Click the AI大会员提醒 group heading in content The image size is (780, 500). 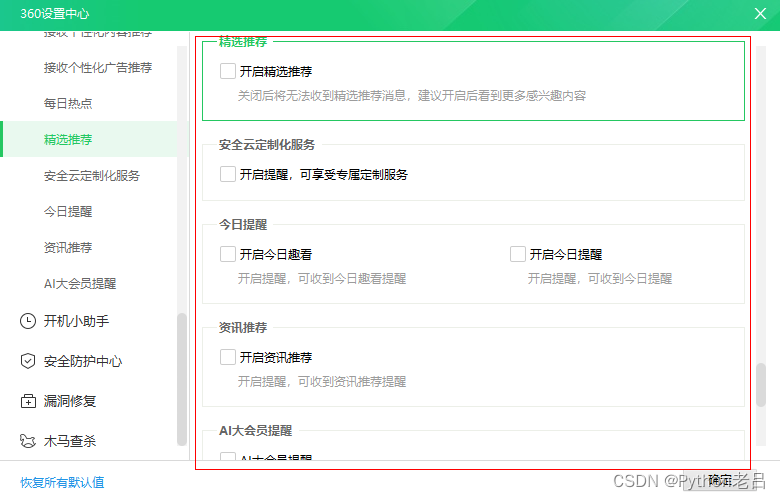pyautogui.click(x=255, y=430)
